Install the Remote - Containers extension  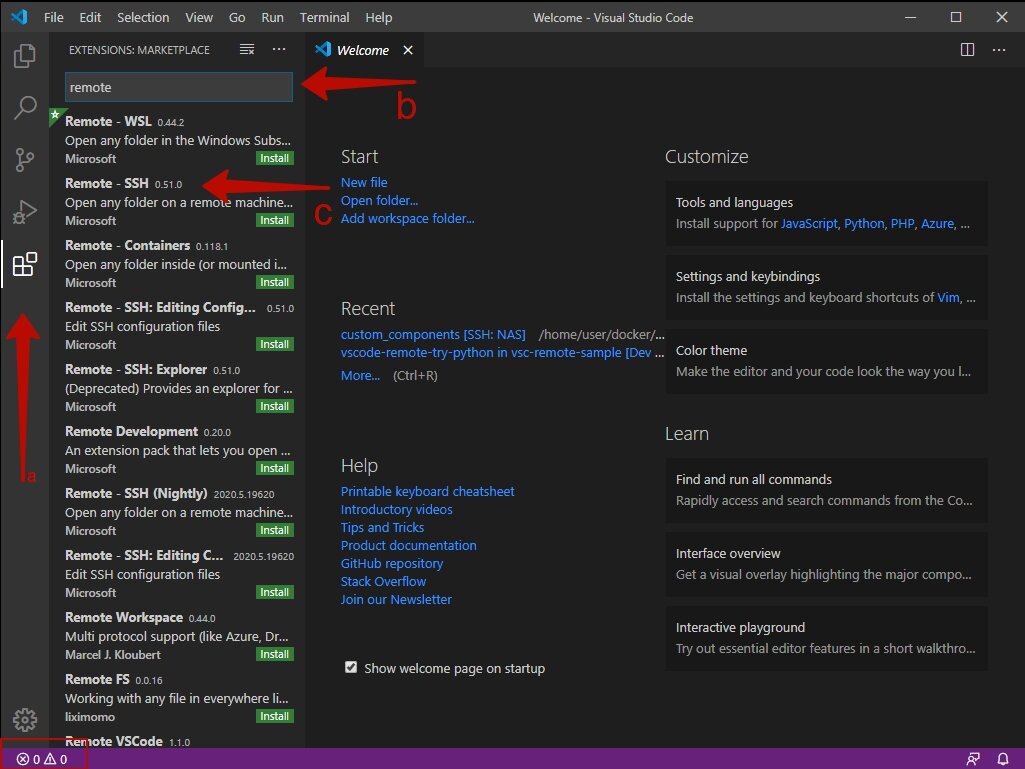click(275, 282)
